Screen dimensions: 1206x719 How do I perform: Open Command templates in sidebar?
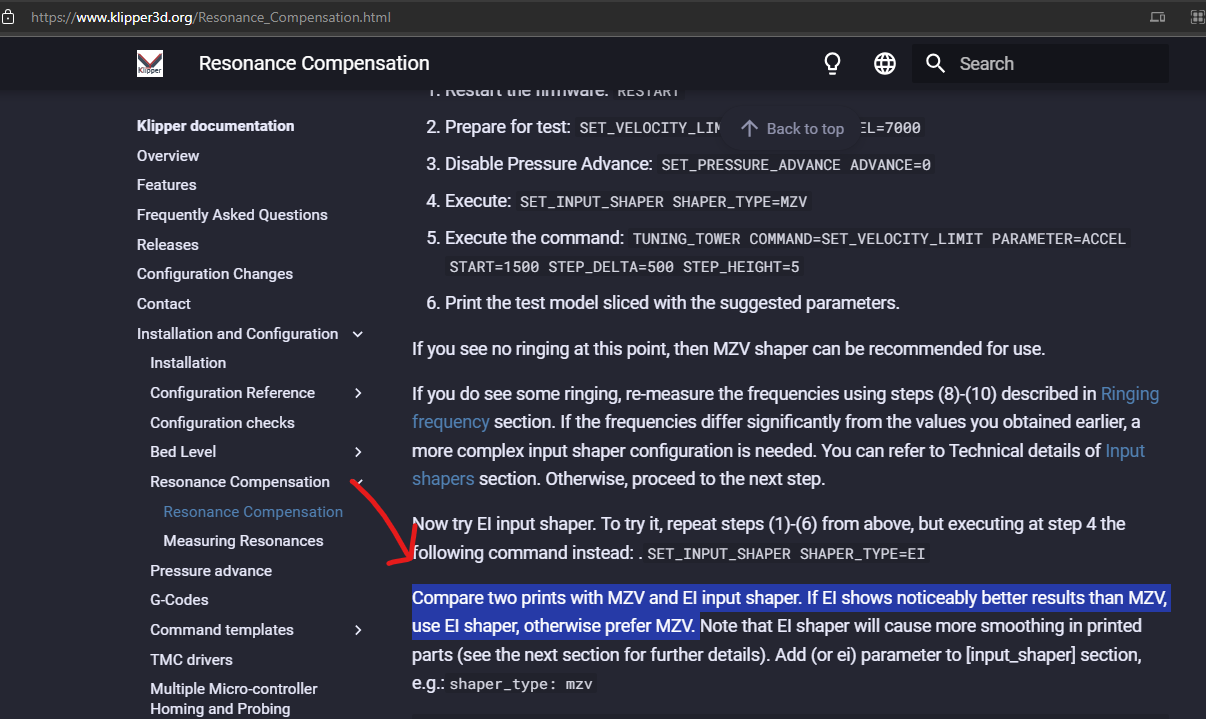(x=222, y=630)
